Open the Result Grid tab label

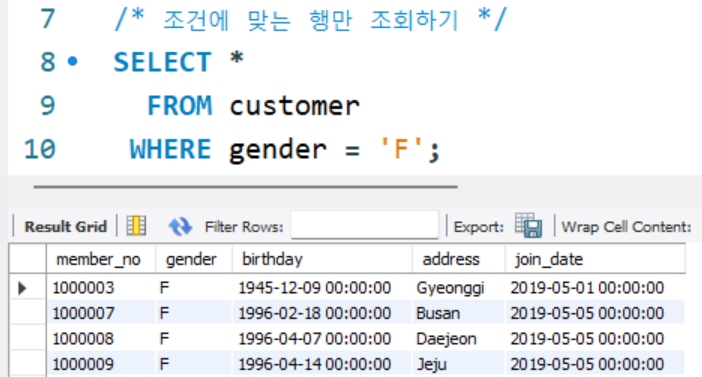point(65,227)
